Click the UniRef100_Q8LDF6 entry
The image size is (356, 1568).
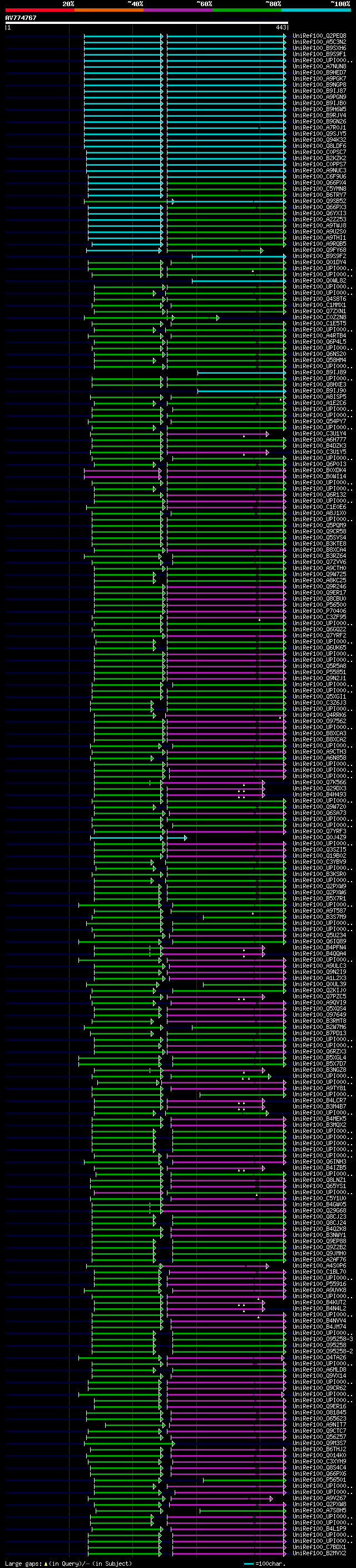pos(319,146)
